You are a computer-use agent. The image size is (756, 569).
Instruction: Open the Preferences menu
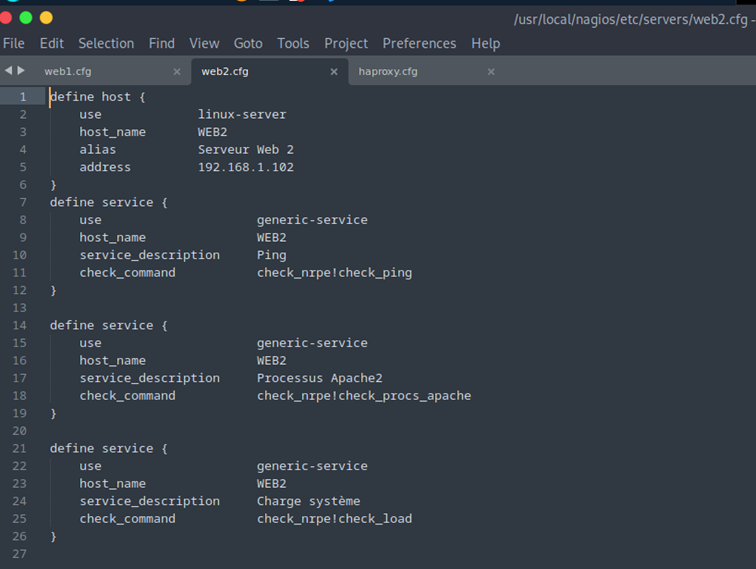tap(419, 43)
